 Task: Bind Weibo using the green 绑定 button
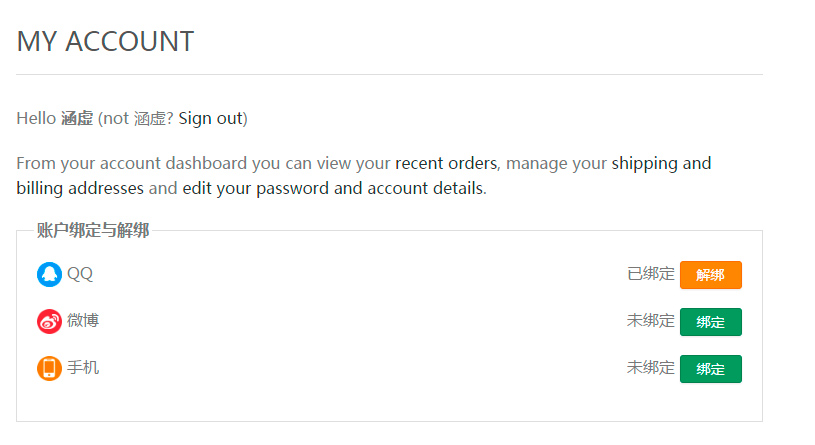711,322
